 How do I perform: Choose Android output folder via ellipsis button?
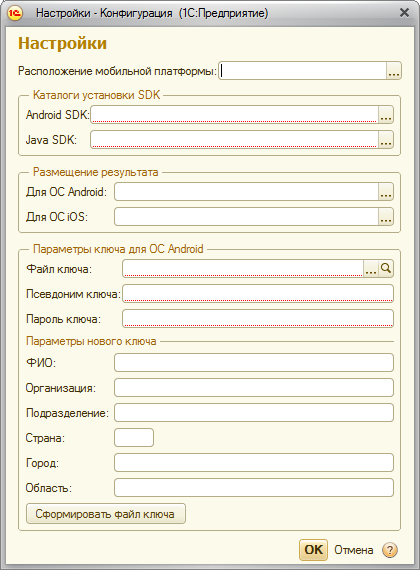pos(386,192)
